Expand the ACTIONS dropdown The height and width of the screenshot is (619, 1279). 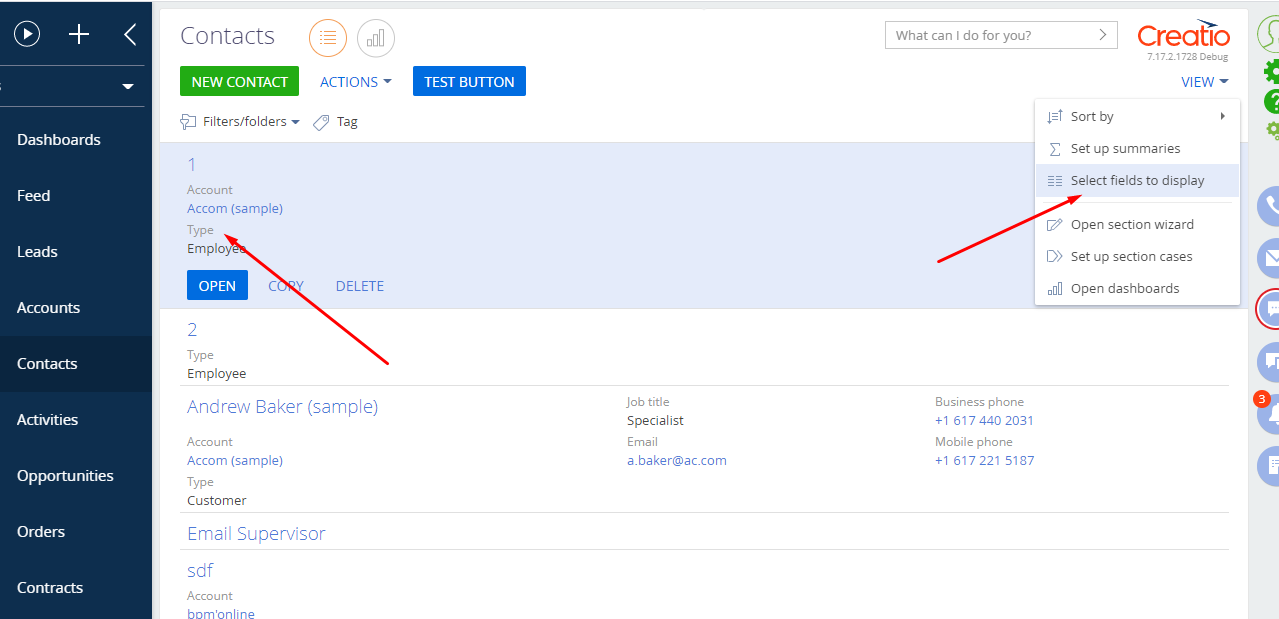tap(355, 82)
